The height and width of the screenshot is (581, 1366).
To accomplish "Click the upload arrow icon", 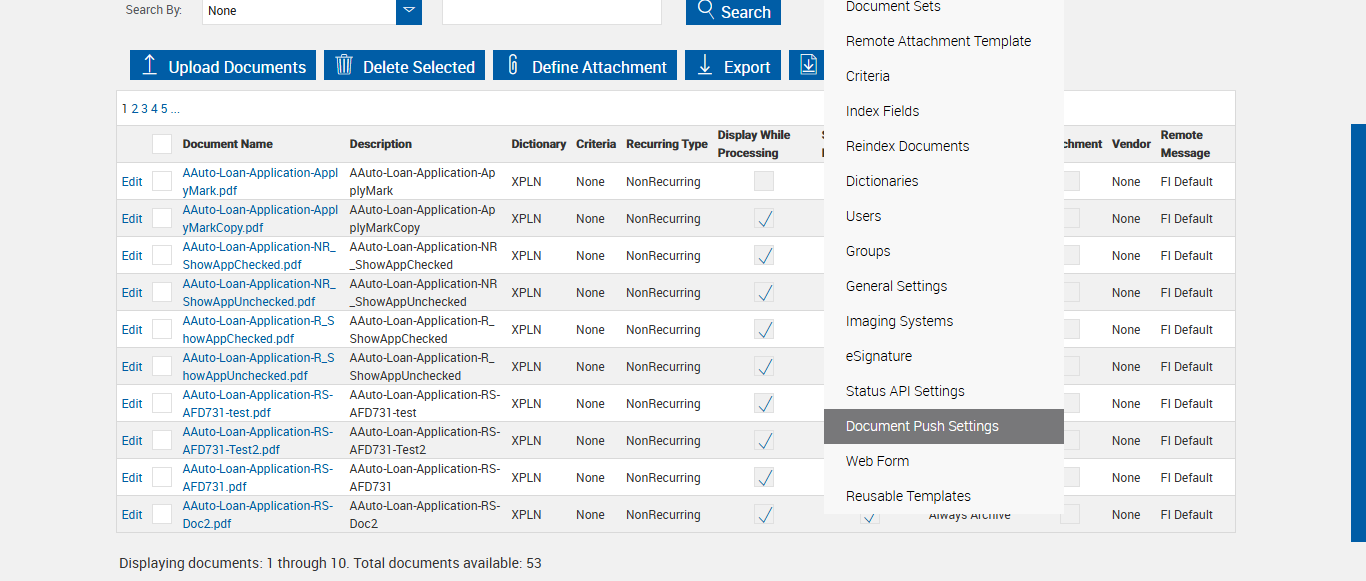I will pos(150,66).
